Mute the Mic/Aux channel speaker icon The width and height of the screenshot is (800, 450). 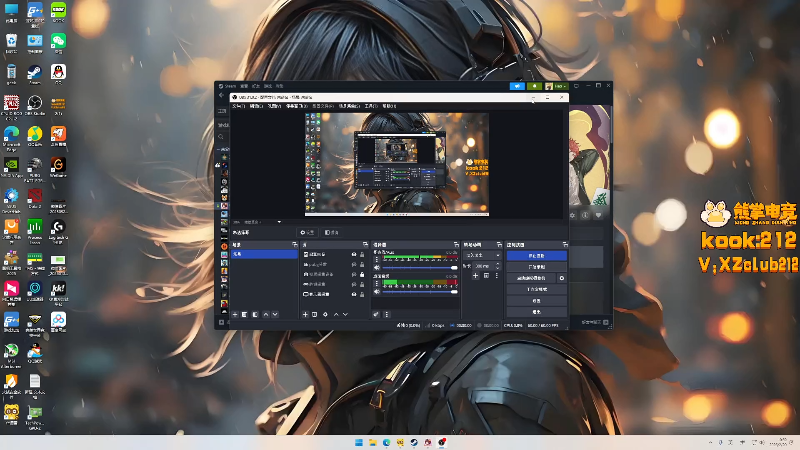click(377, 267)
